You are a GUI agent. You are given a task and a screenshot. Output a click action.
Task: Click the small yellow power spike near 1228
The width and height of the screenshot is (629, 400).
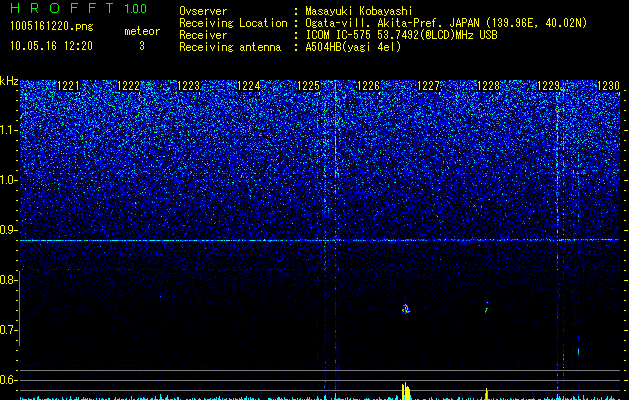[487, 394]
